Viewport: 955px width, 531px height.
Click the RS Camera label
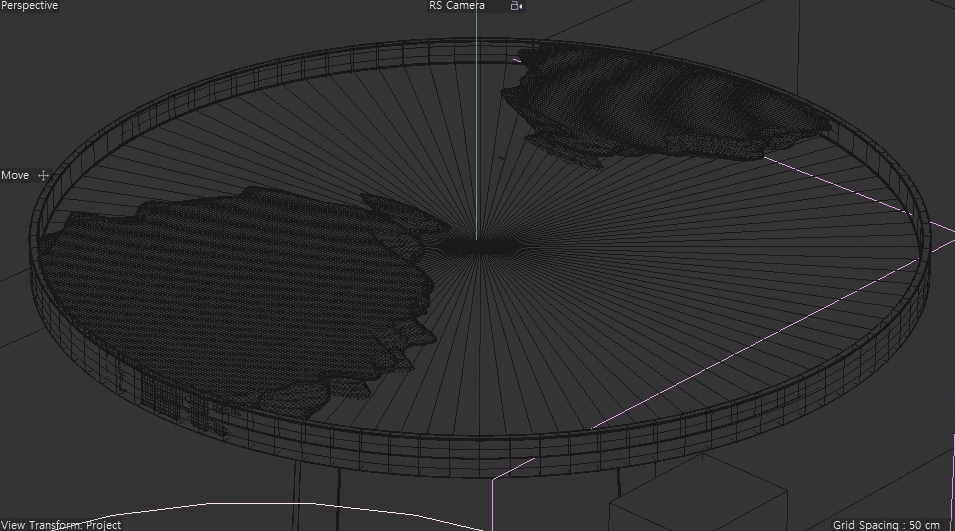[x=457, y=5]
